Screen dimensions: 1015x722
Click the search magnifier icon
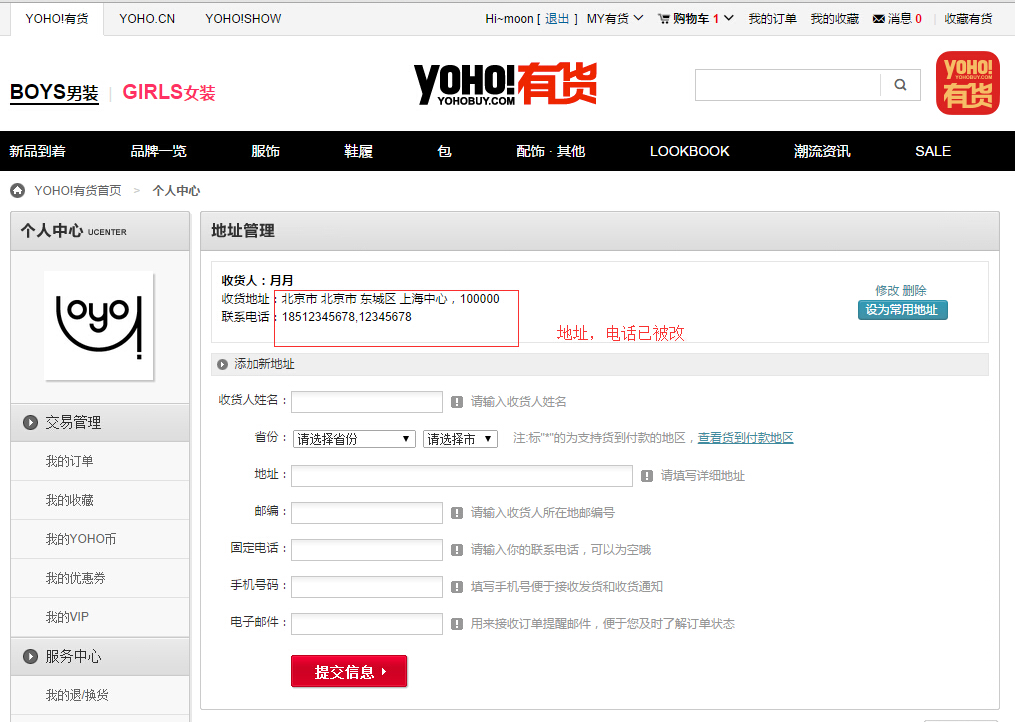point(900,85)
